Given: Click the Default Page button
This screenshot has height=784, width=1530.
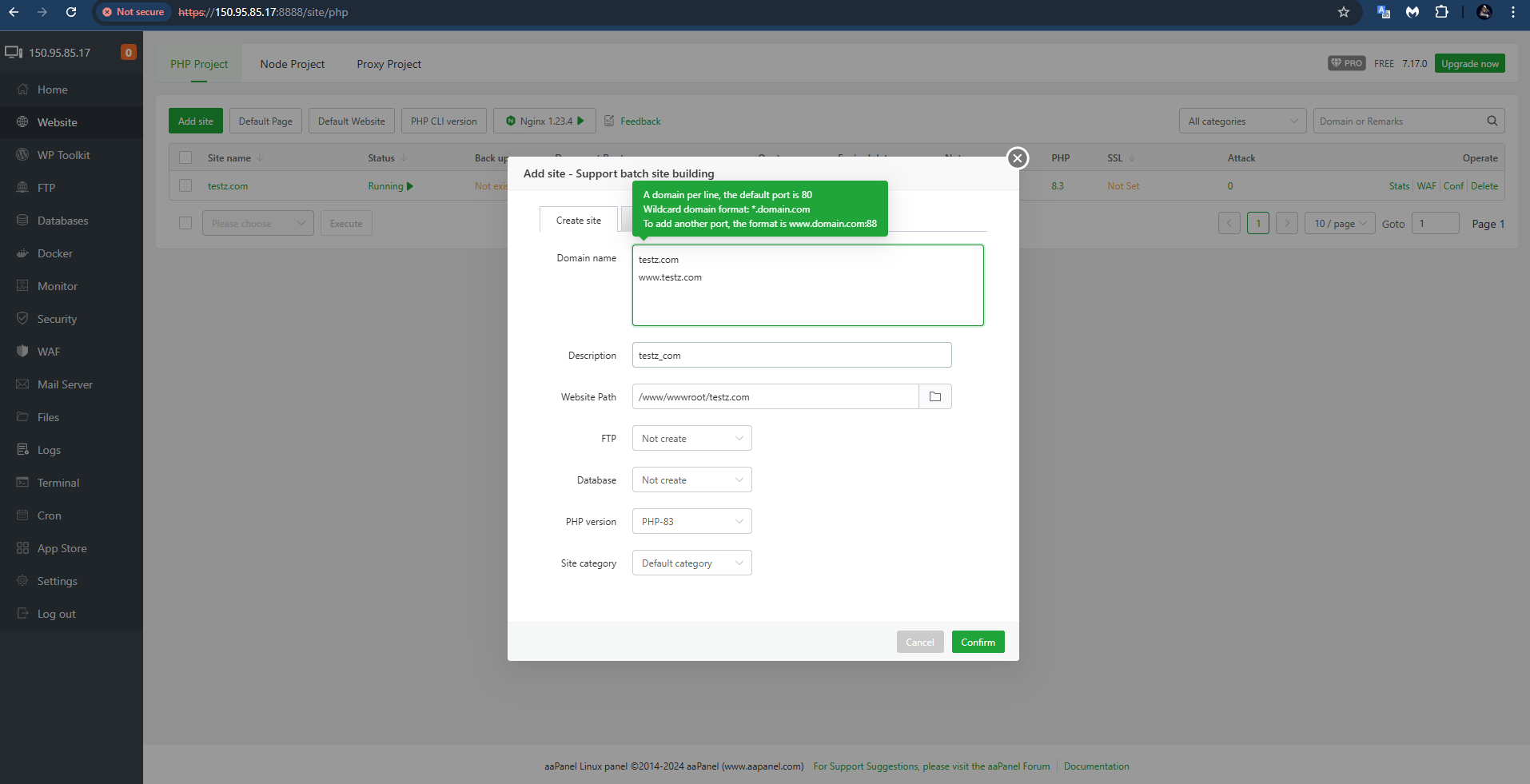Looking at the screenshot, I should coord(265,121).
